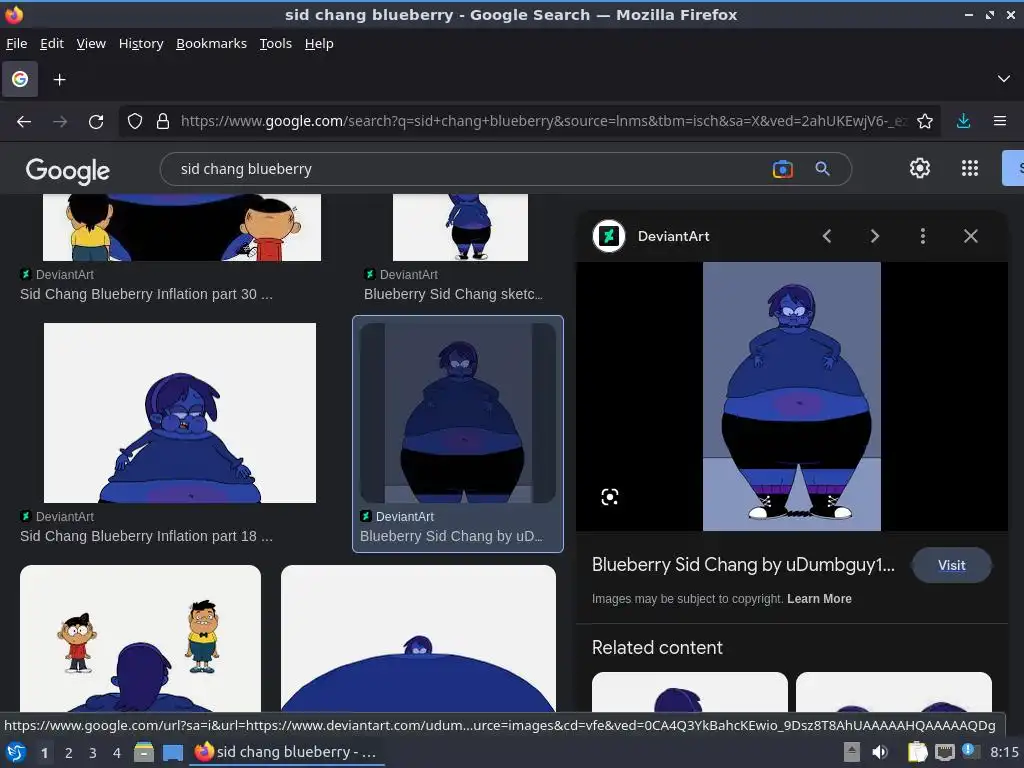Open the removable media eject tray icon
Image resolution: width=1024 pixels, height=768 pixels.
coord(852,752)
